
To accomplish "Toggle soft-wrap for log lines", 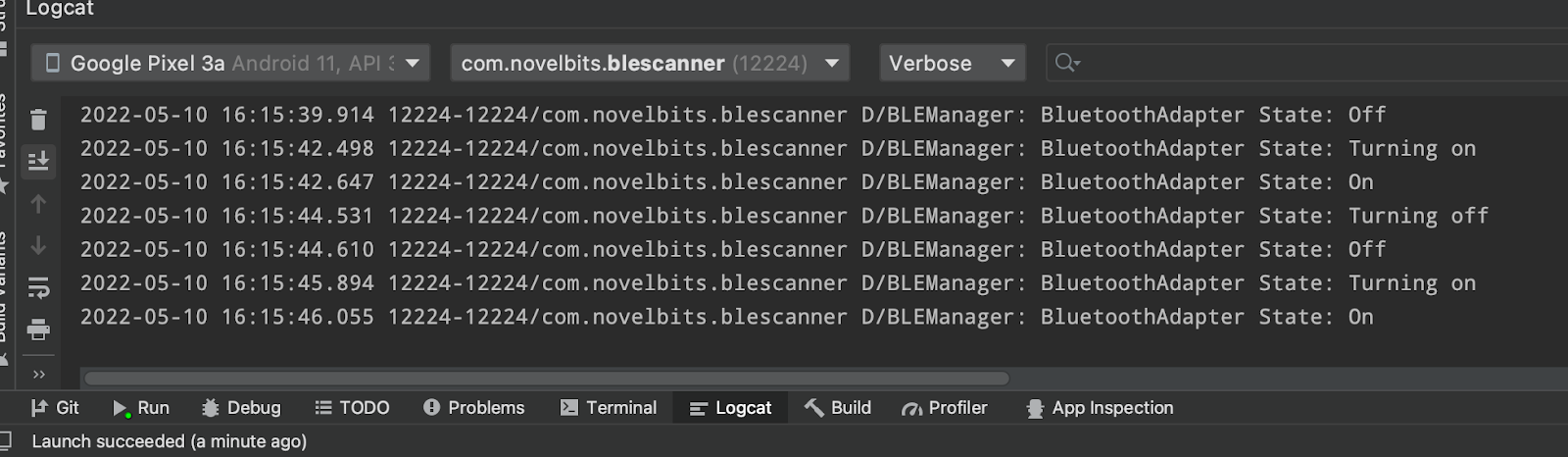I will (x=38, y=287).
